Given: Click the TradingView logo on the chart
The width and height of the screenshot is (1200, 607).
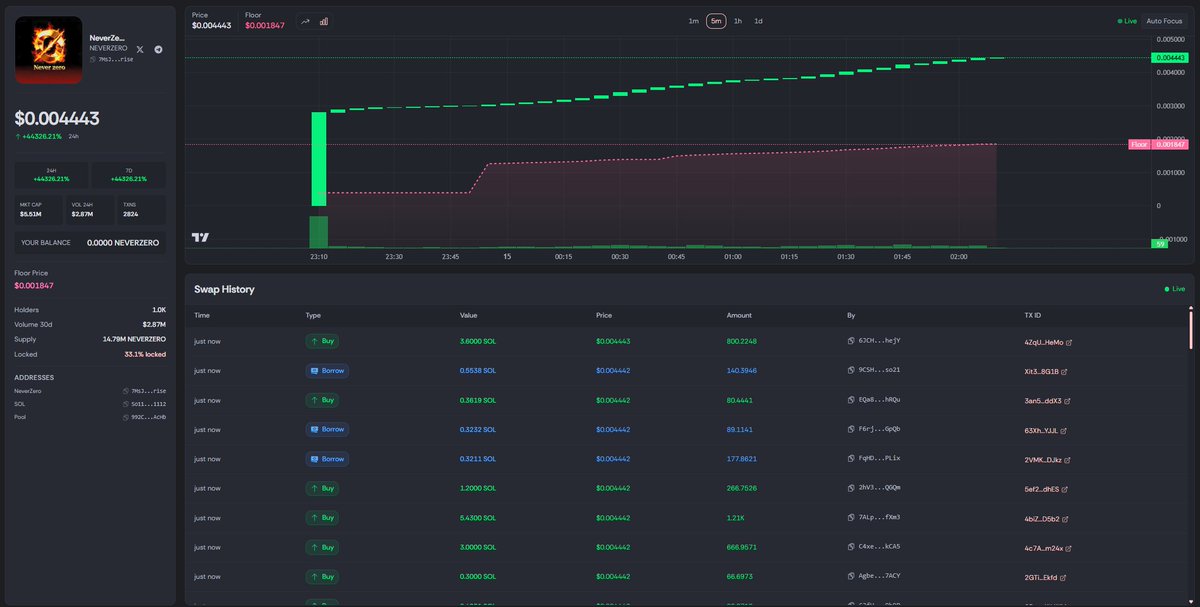Looking at the screenshot, I should [x=201, y=237].
